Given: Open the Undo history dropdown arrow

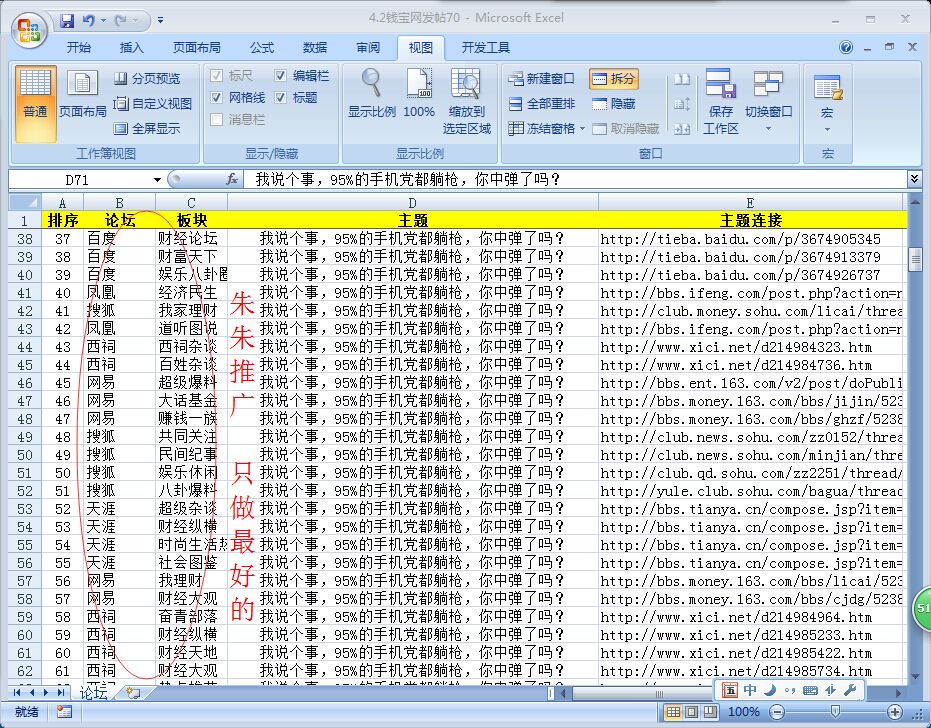Looking at the screenshot, I should tap(103, 21).
